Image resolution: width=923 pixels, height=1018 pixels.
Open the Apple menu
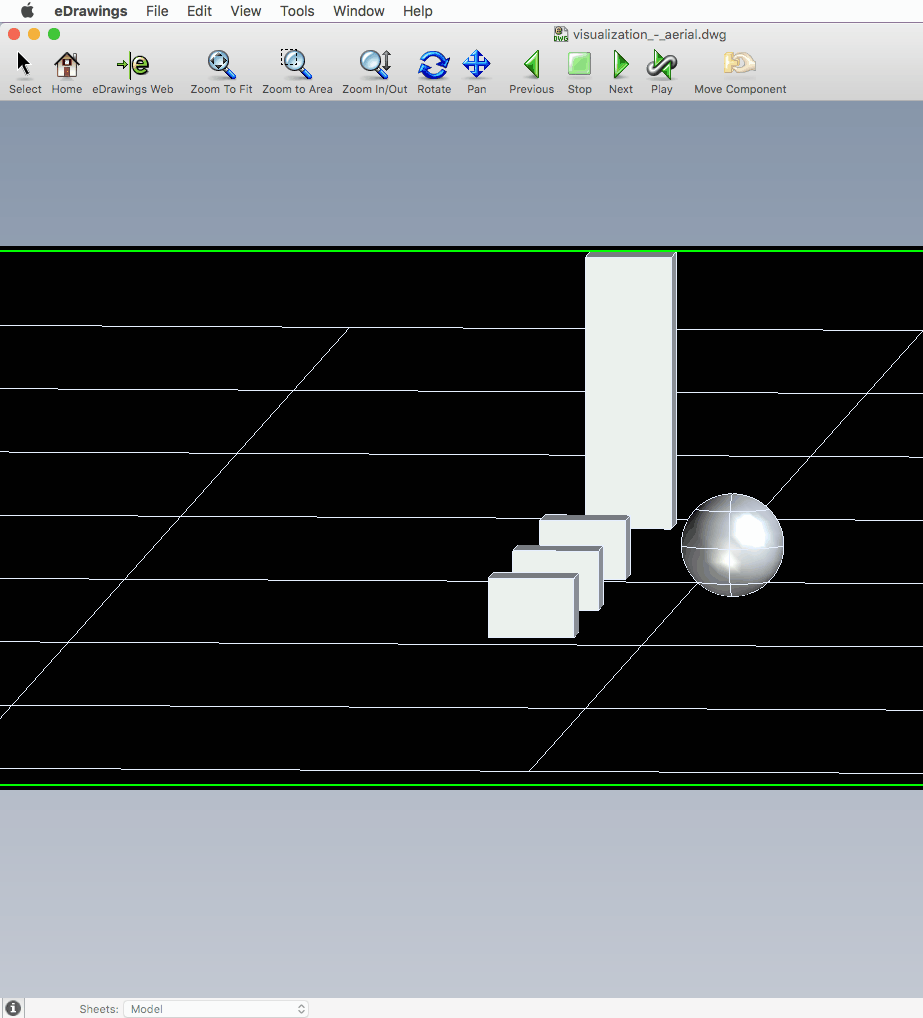click(x=27, y=11)
